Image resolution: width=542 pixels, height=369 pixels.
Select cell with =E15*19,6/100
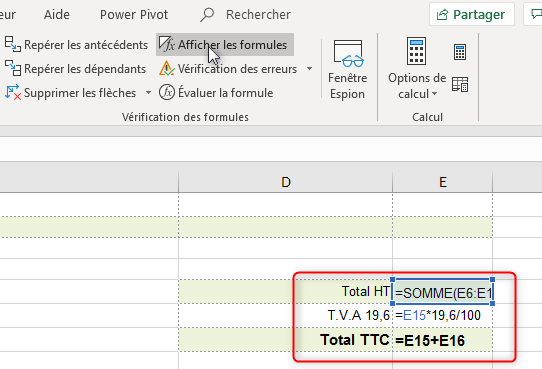click(442, 315)
